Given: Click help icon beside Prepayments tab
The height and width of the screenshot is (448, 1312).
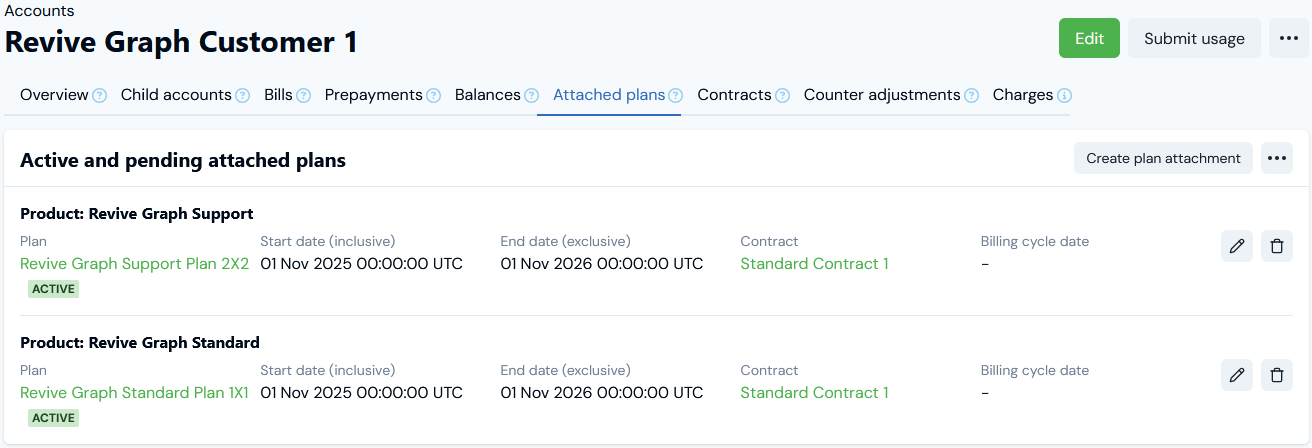Looking at the screenshot, I should (x=433, y=96).
